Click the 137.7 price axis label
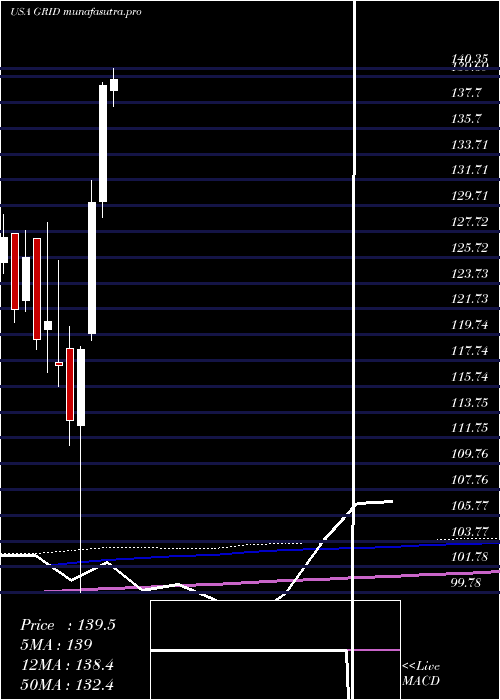Image resolution: width=500 pixels, height=700 pixels. coord(467,93)
